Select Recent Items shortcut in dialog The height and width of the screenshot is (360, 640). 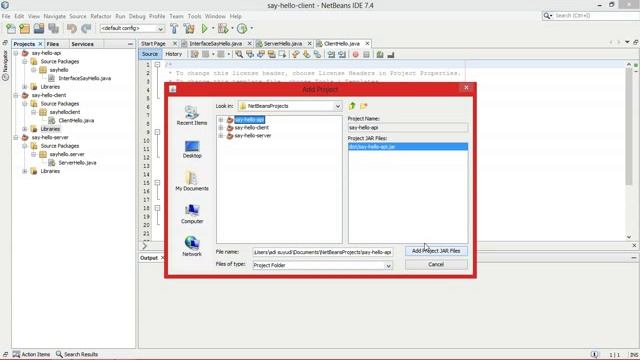(x=192, y=115)
